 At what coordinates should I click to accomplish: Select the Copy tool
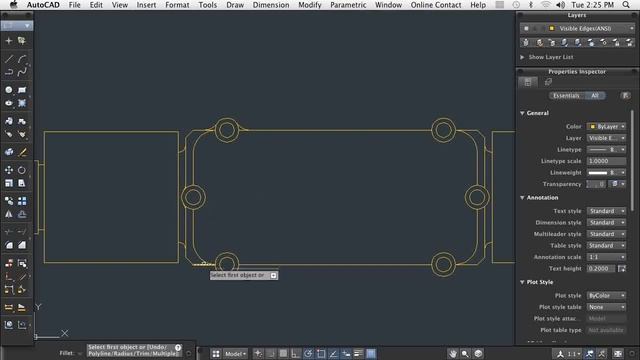point(9,201)
